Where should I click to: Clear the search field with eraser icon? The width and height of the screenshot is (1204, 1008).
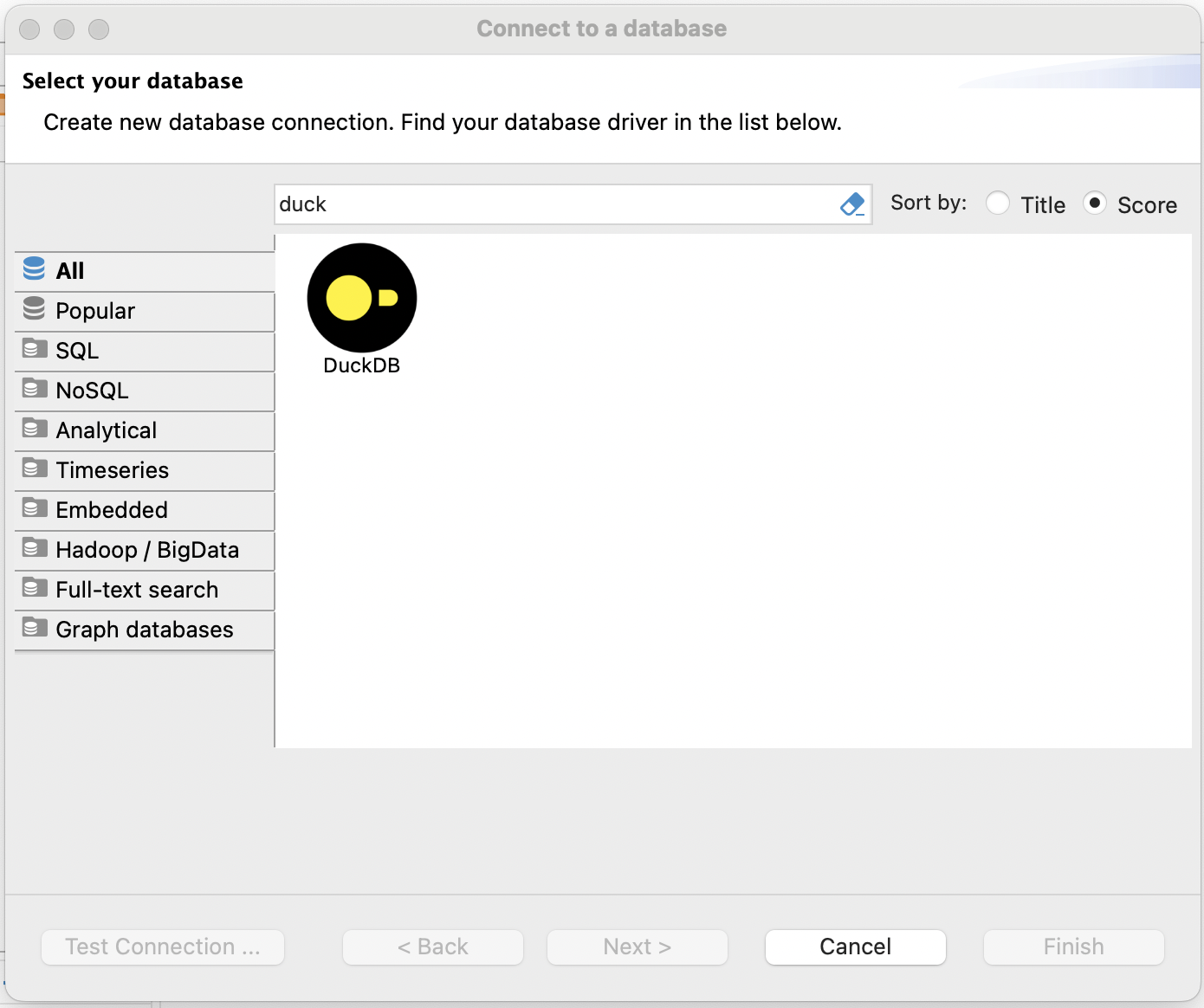coord(852,204)
